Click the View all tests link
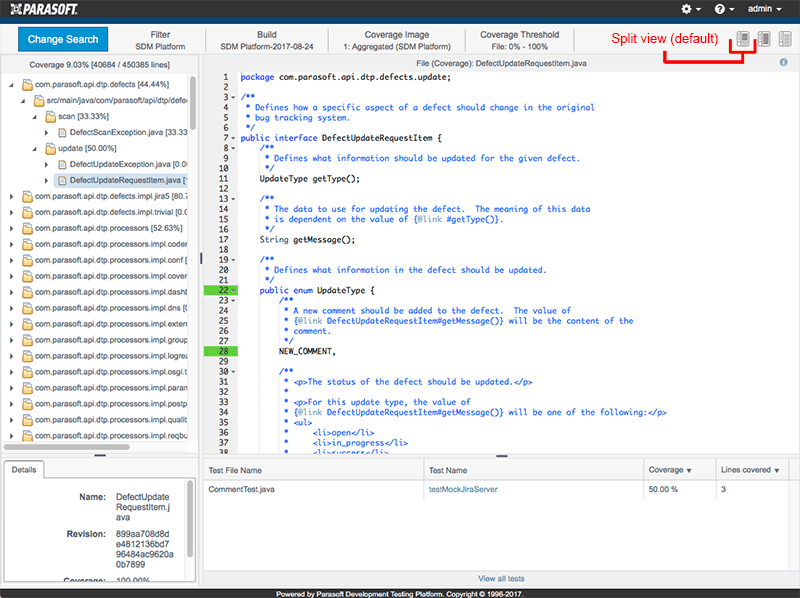The image size is (800, 598). click(x=501, y=579)
